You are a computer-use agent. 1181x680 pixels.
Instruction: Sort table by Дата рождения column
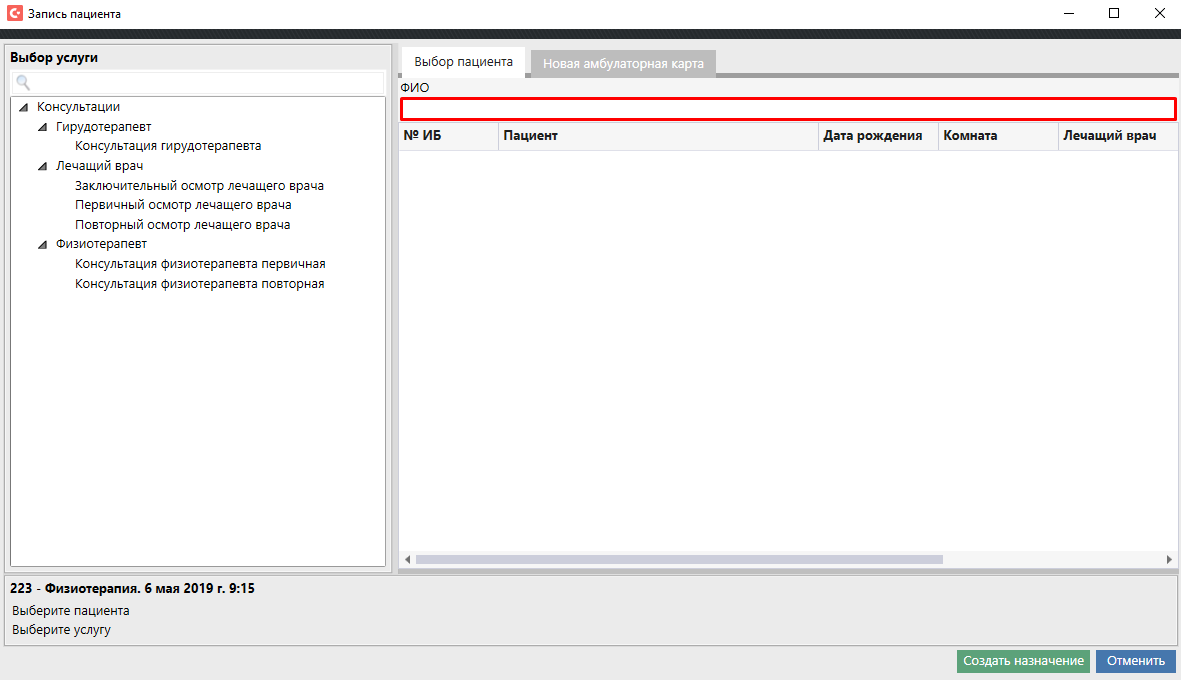pos(872,136)
